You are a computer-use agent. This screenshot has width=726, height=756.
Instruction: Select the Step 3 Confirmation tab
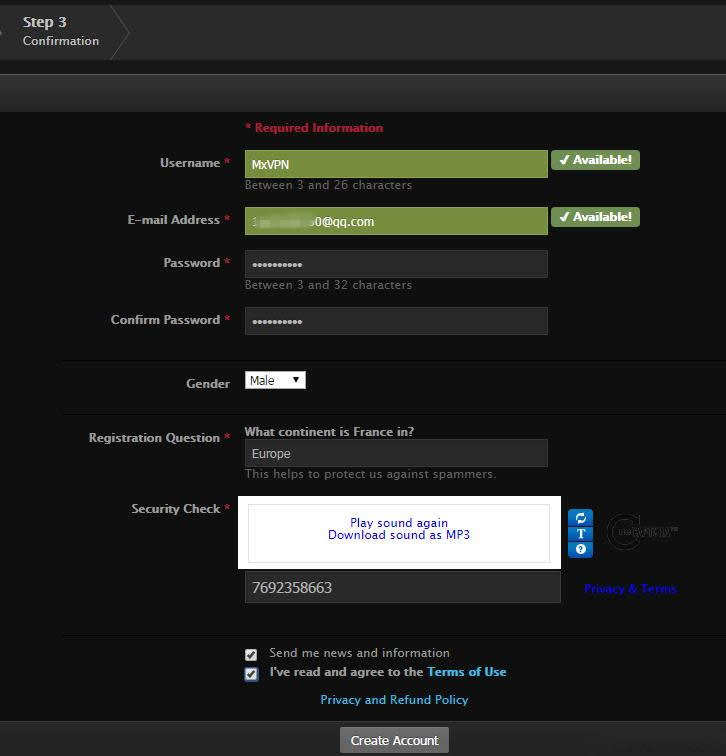60,31
